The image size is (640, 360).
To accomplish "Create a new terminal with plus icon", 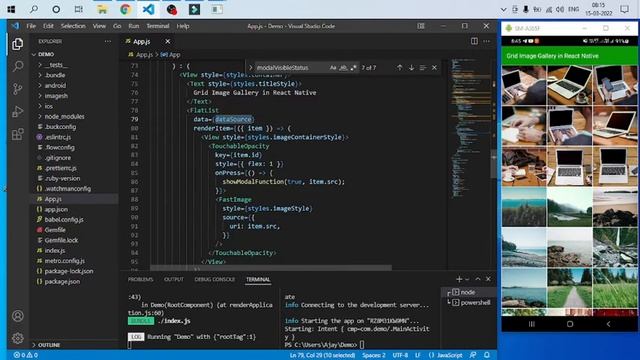I will pyautogui.click(x=459, y=279).
